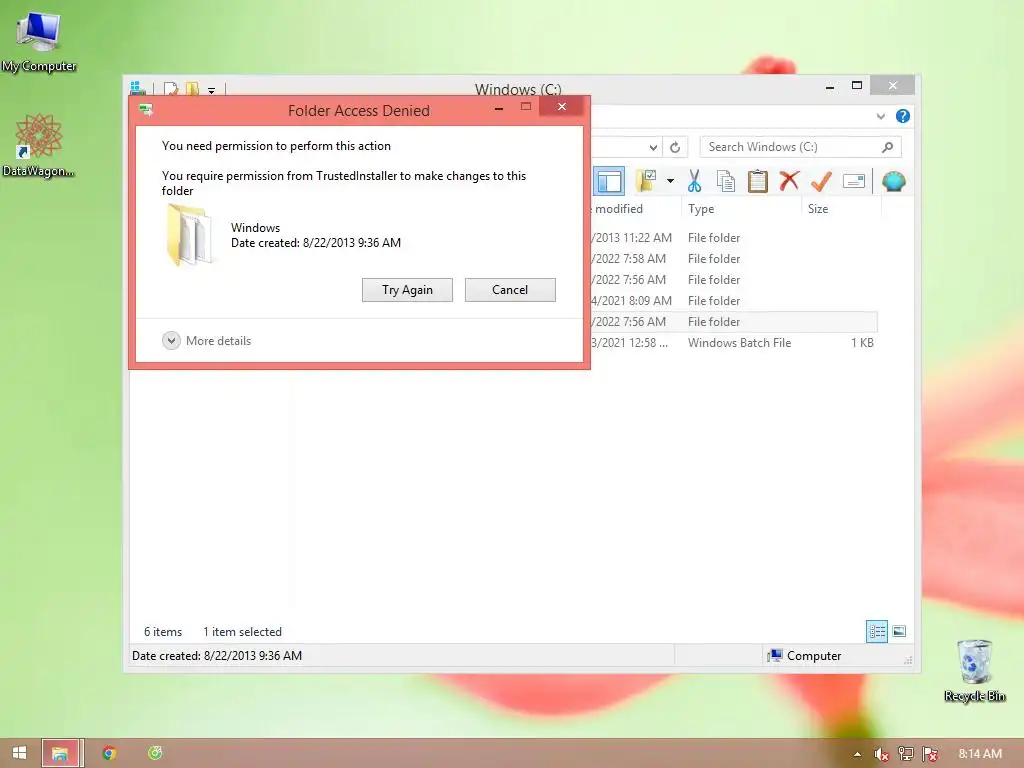Viewport: 1024px width, 768px height.
Task: Maximize the Windows (C:) Explorer window
Action: point(857,86)
